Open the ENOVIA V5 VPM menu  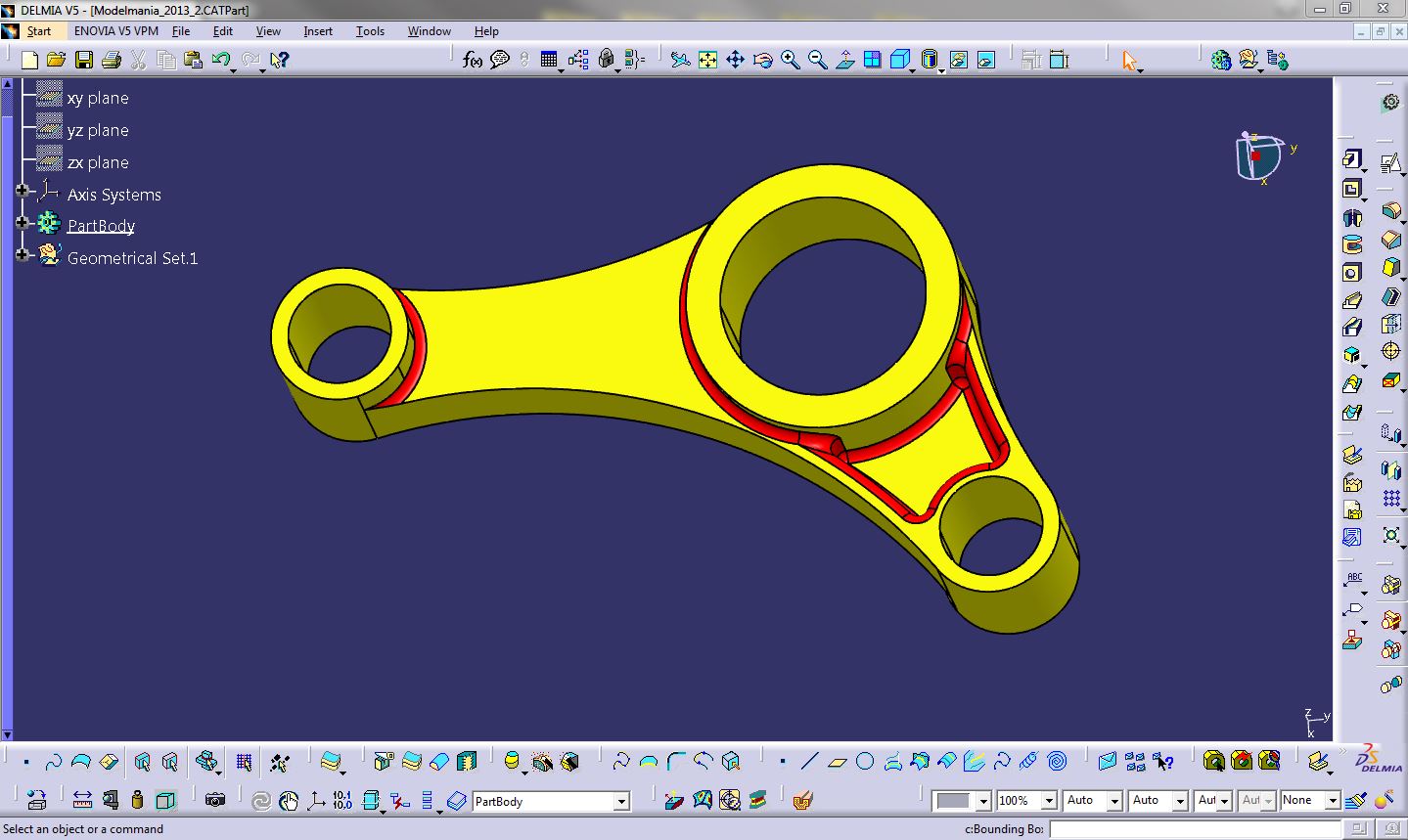115,31
